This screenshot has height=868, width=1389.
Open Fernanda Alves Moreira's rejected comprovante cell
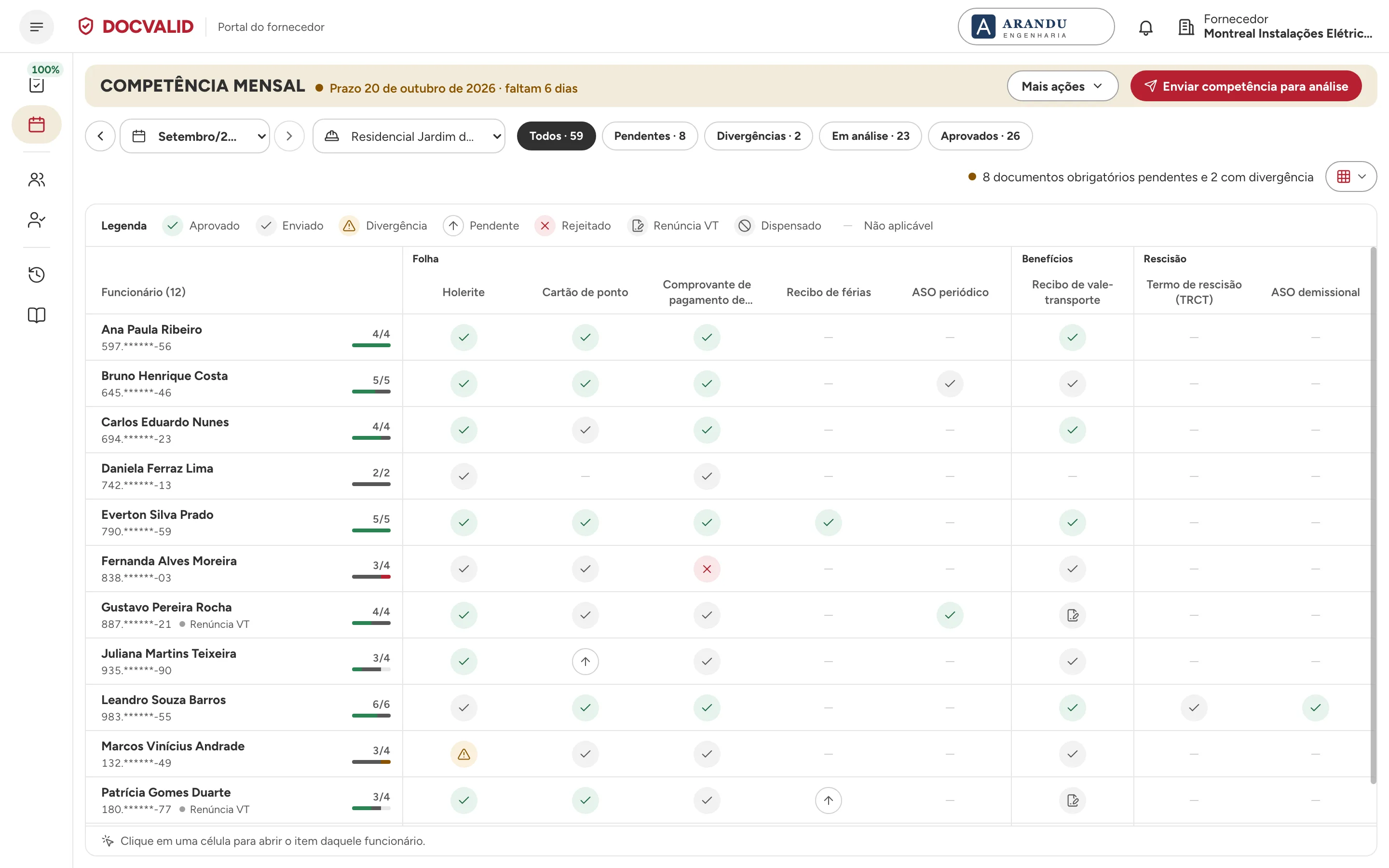[x=707, y=569]
